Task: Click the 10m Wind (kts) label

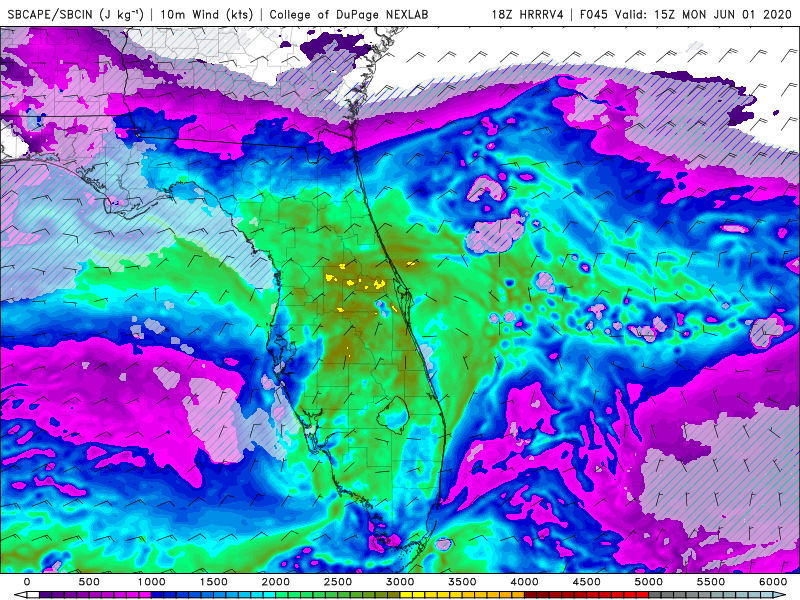Action: coord(207,14)
